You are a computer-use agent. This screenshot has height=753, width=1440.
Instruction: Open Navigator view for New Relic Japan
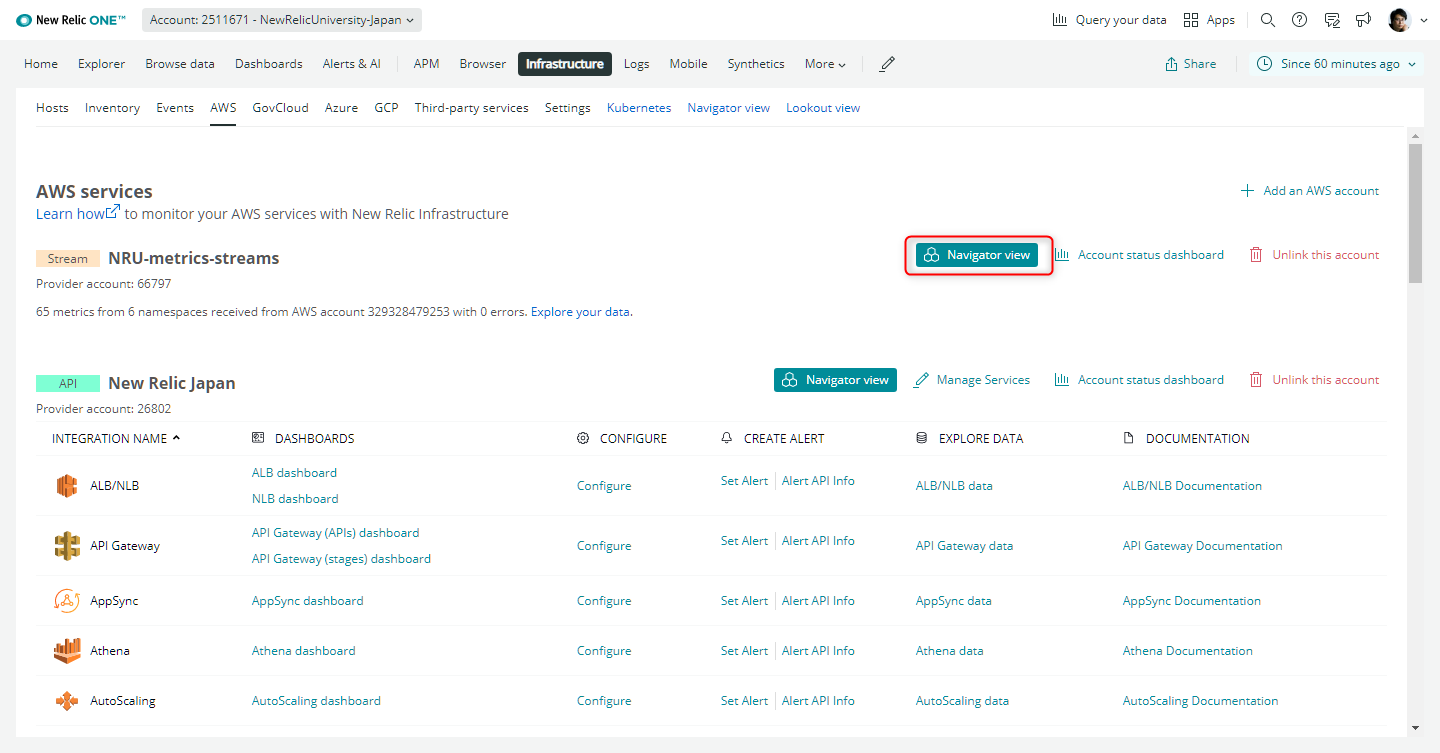click(836, 380)
